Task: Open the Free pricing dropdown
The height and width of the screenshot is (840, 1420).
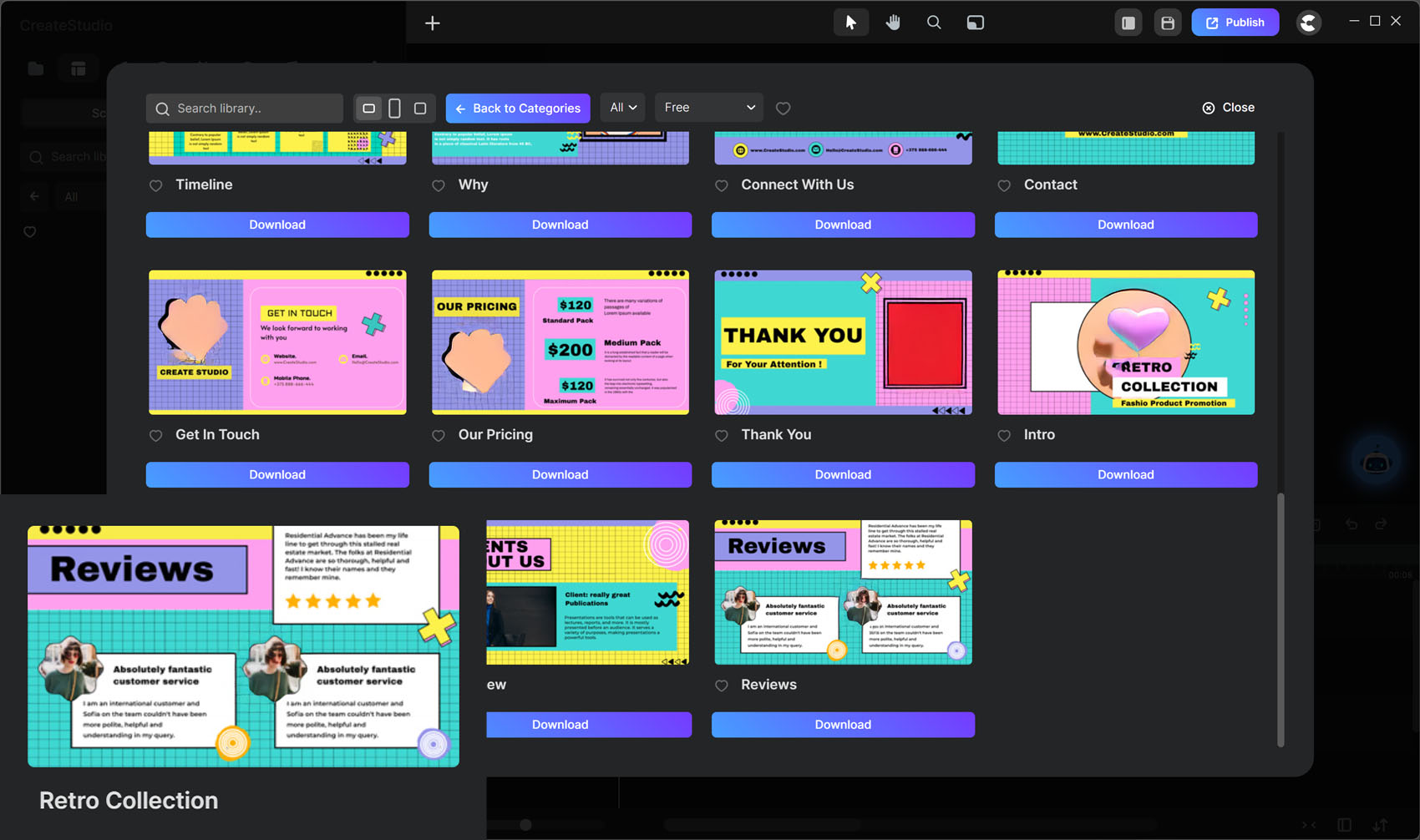Action: pos(708,108)
